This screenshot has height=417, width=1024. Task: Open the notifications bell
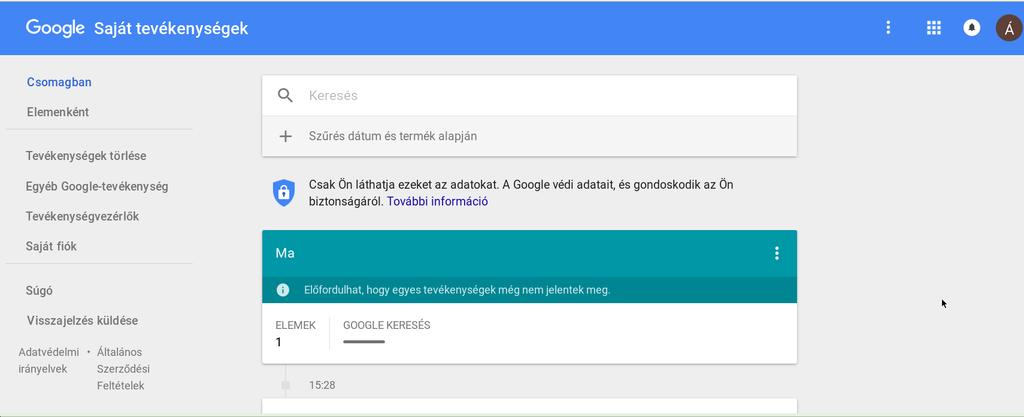(972, 27)
